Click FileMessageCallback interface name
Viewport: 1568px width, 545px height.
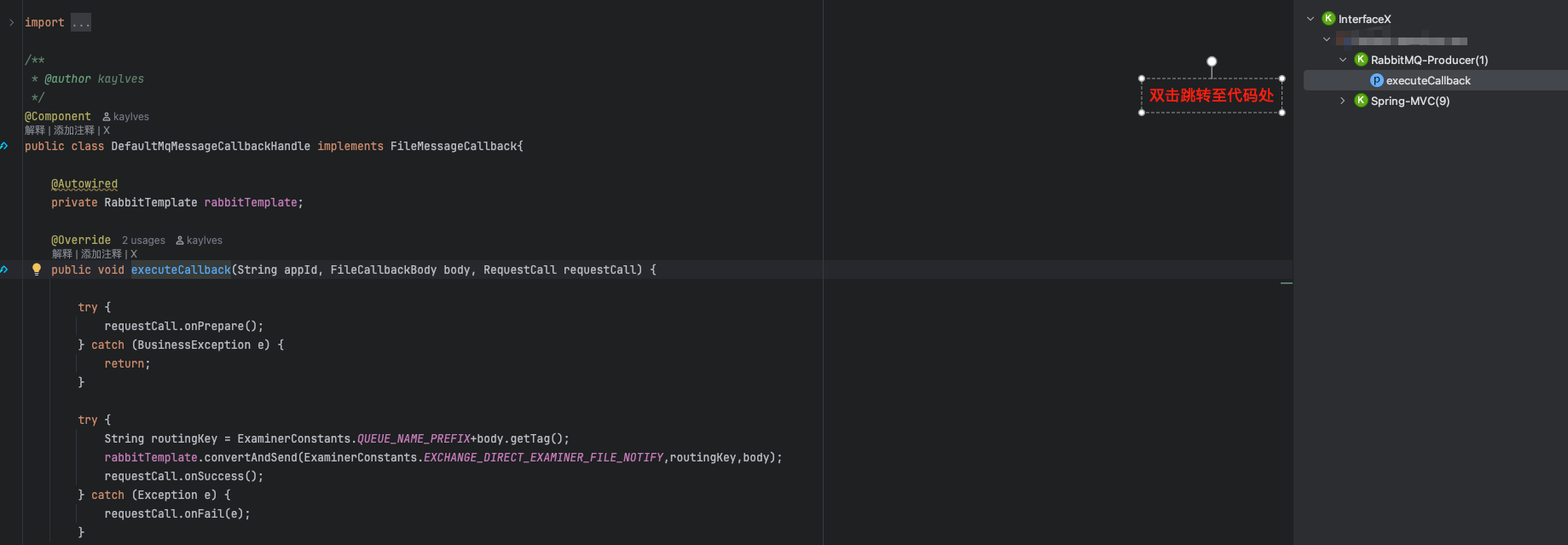tap(454, 147)
